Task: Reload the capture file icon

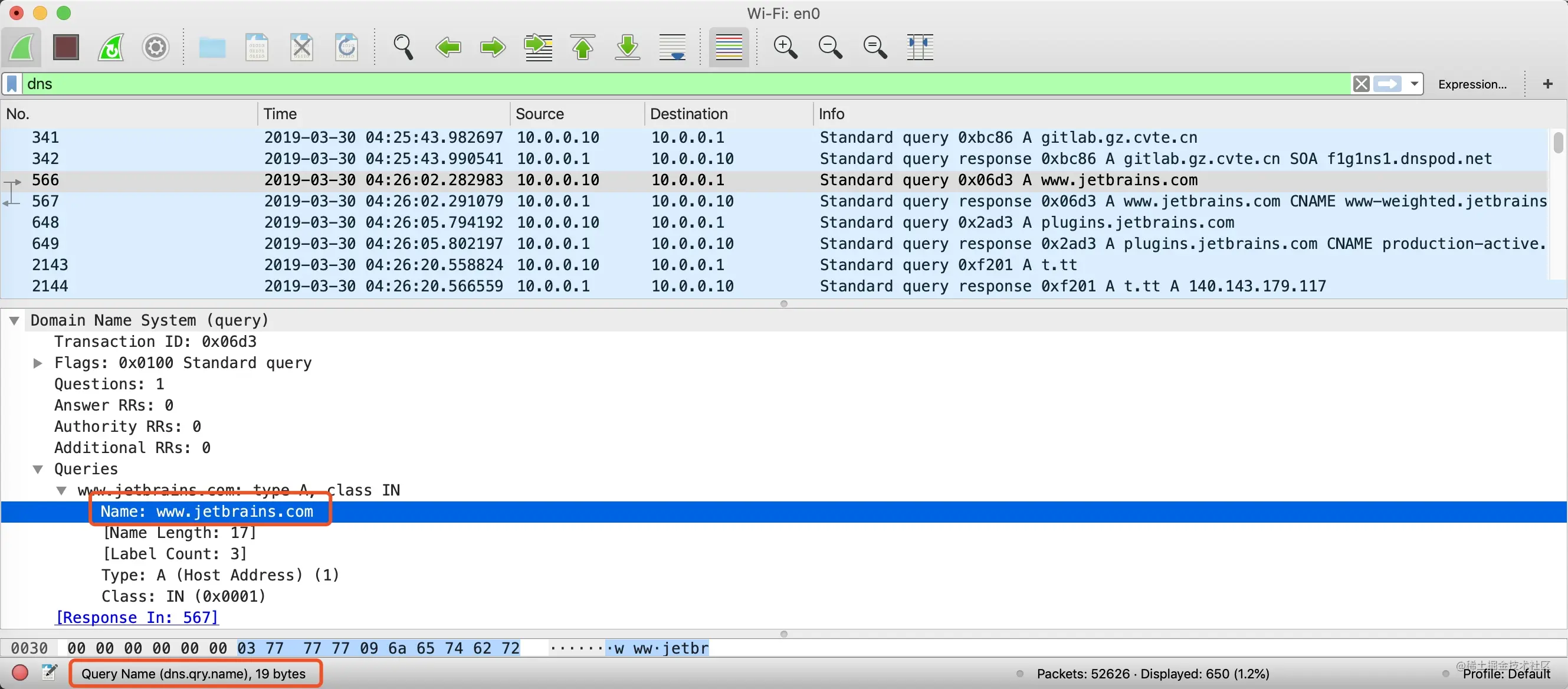Action: pyautogui.click(x=346, y=47)
